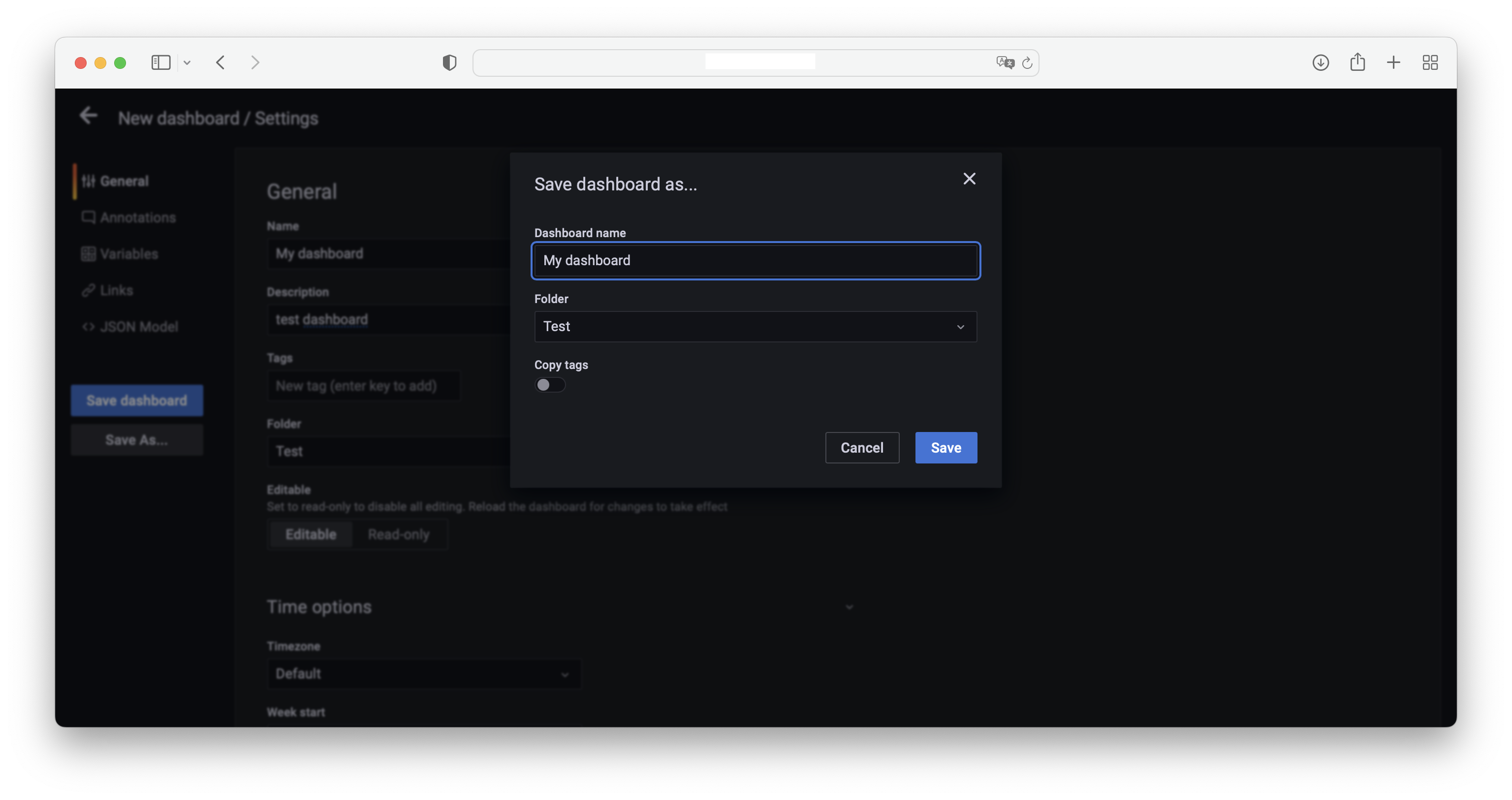Click the privacy shield icon
Viewport: 1512px width, 800px height.
coord(449,62)
